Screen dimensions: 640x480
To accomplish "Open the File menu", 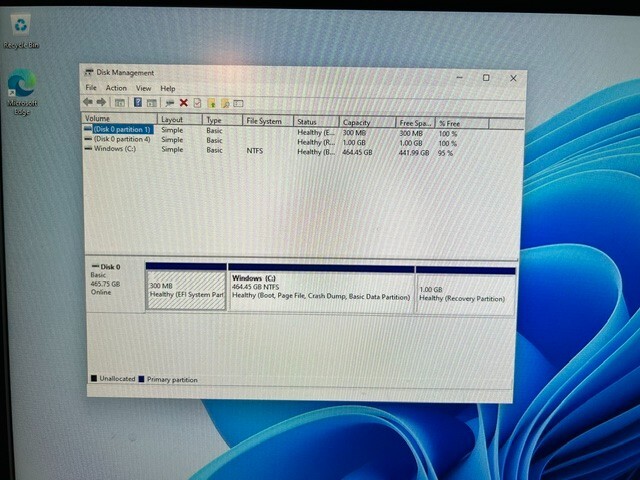I will [x=91, y=87].
